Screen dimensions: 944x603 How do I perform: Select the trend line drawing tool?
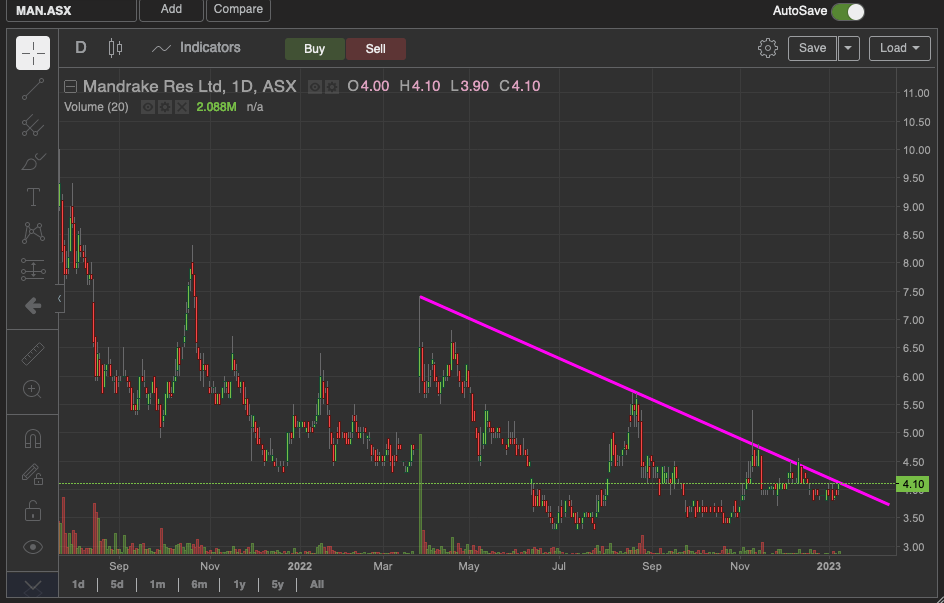[33, 89]
